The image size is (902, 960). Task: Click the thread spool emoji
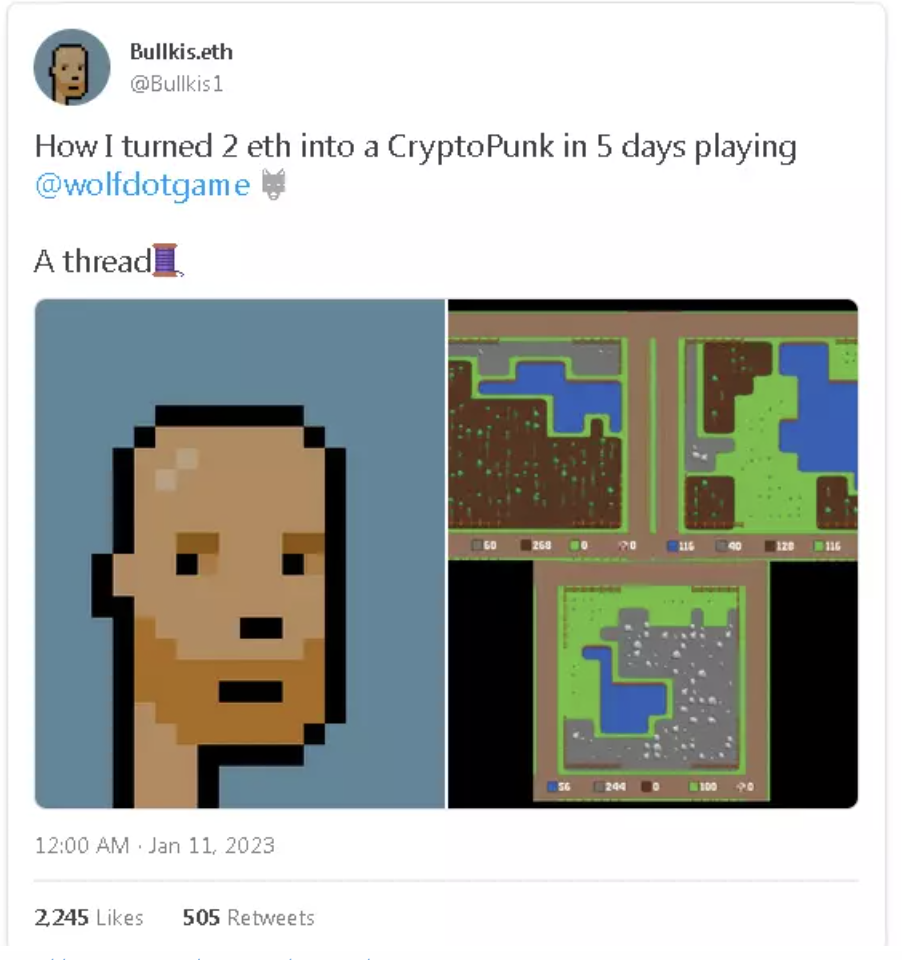coord(167,261)
